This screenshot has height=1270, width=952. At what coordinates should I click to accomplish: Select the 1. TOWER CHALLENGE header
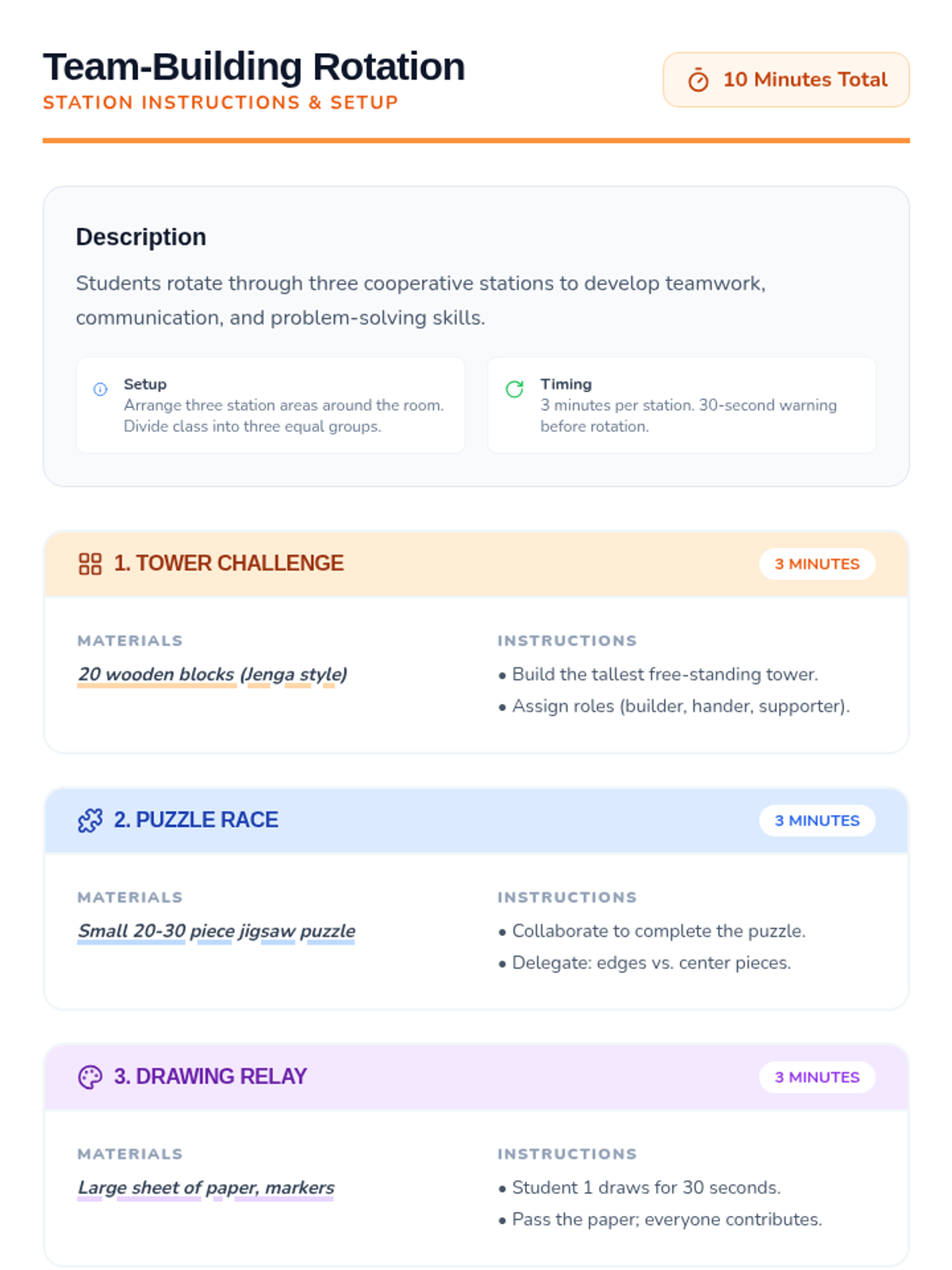pos(228,564)
